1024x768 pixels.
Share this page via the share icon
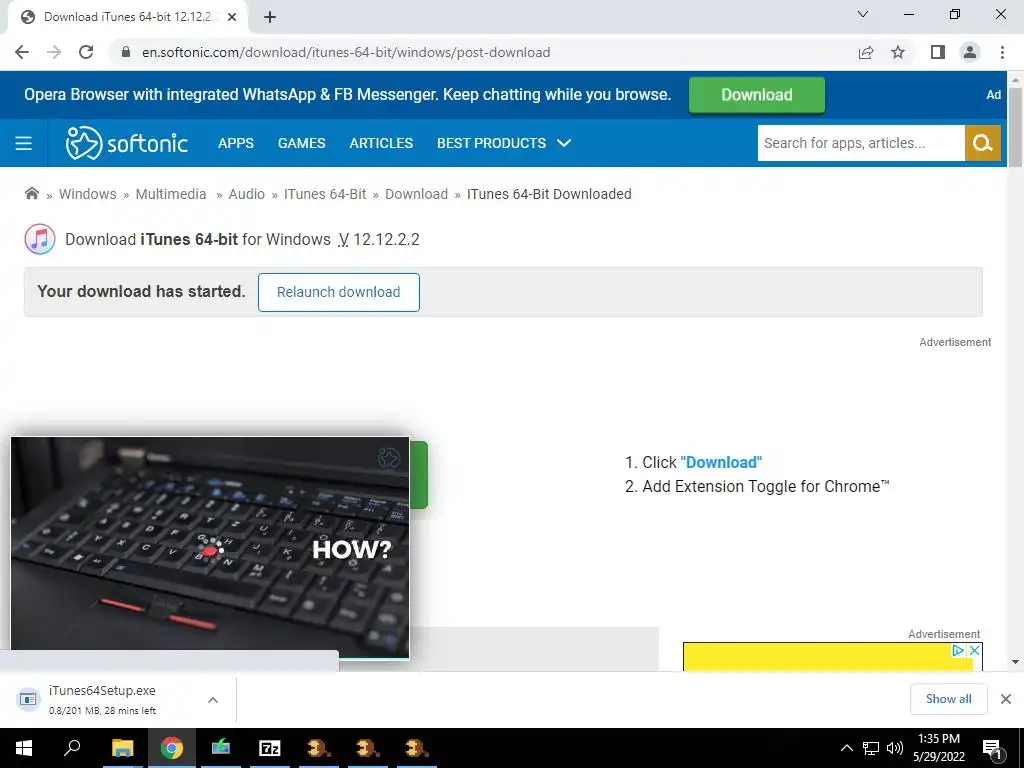coord(866,52)
